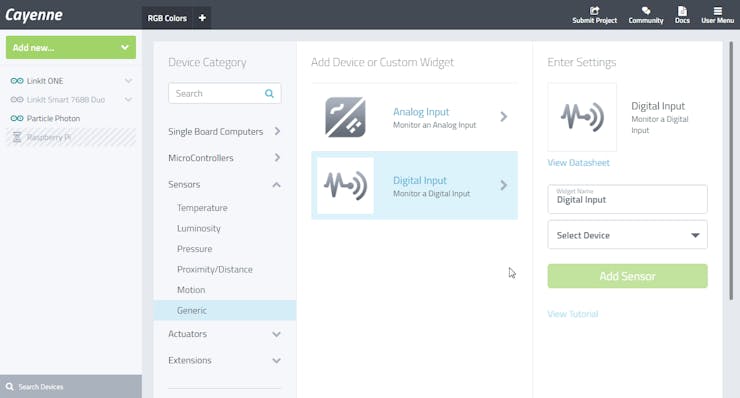This screenshot has height=398, width=740.
Task: Select the Pressure subcategory
Action: (194, 249)
